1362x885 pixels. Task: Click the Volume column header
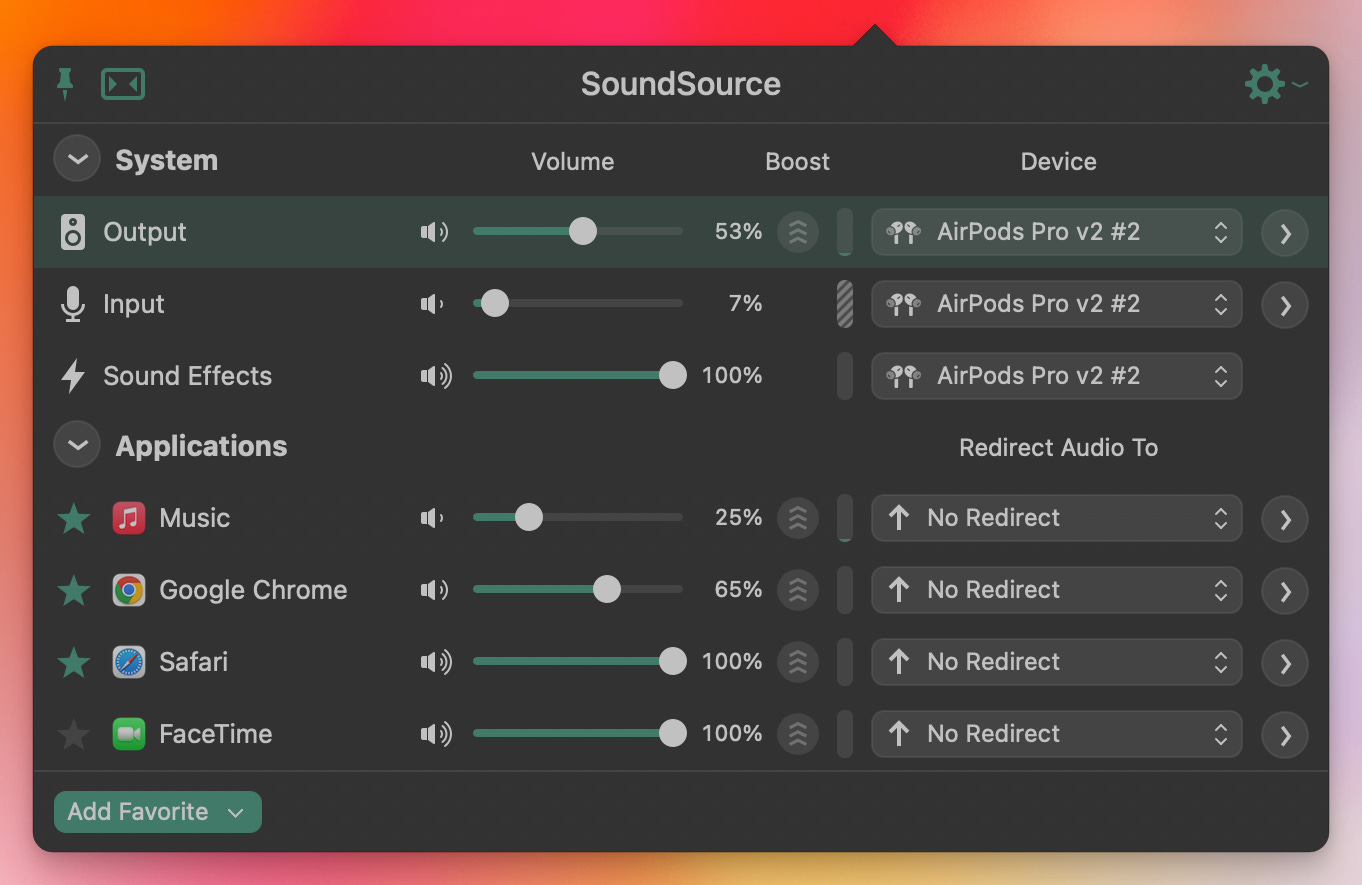(573, 162)
